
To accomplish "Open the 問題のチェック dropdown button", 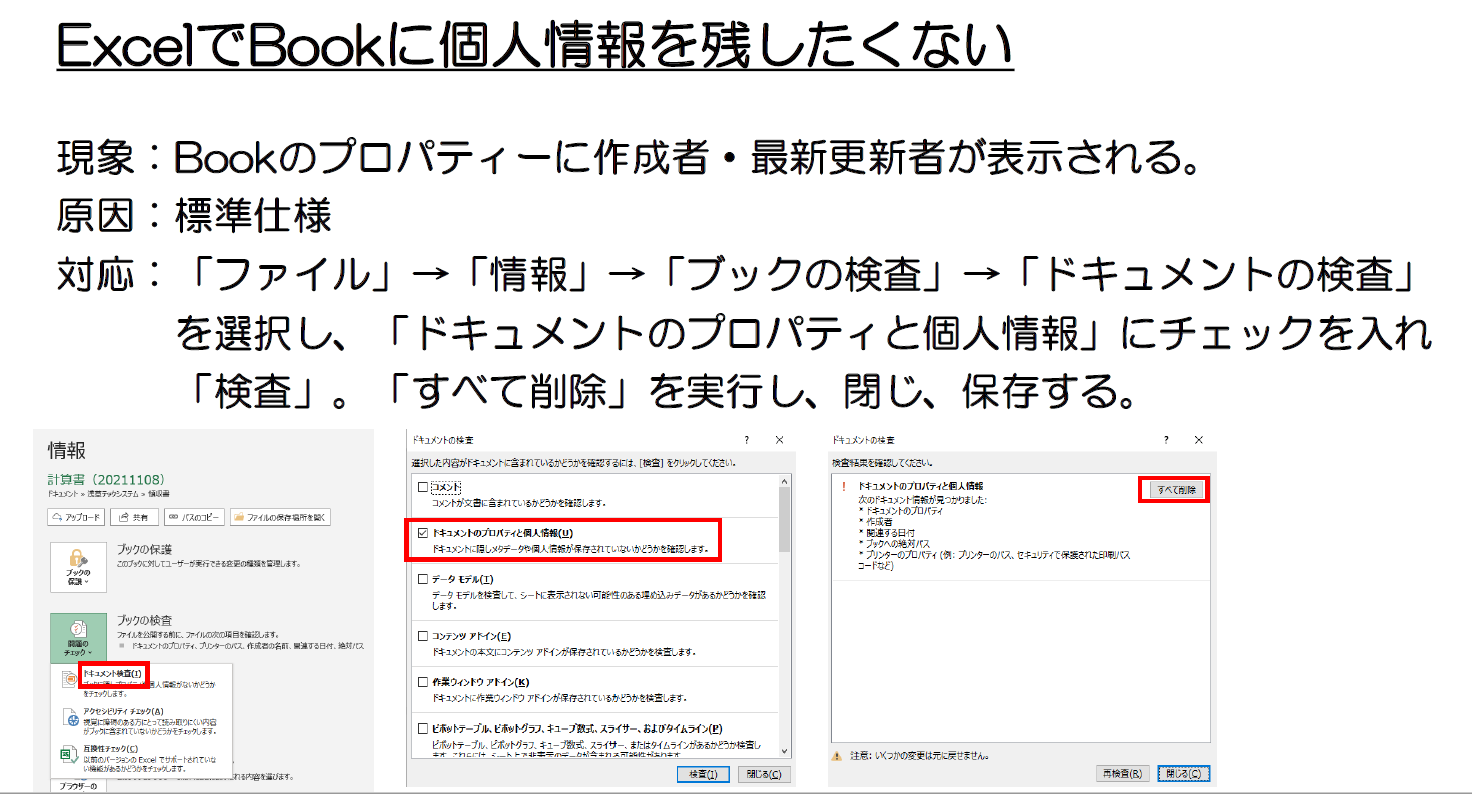I will coord(78,638).
